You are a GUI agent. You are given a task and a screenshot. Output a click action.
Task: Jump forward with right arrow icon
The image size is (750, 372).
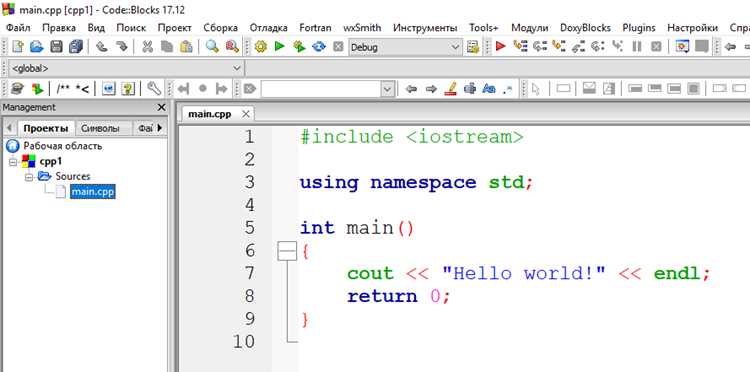[431, 88]
